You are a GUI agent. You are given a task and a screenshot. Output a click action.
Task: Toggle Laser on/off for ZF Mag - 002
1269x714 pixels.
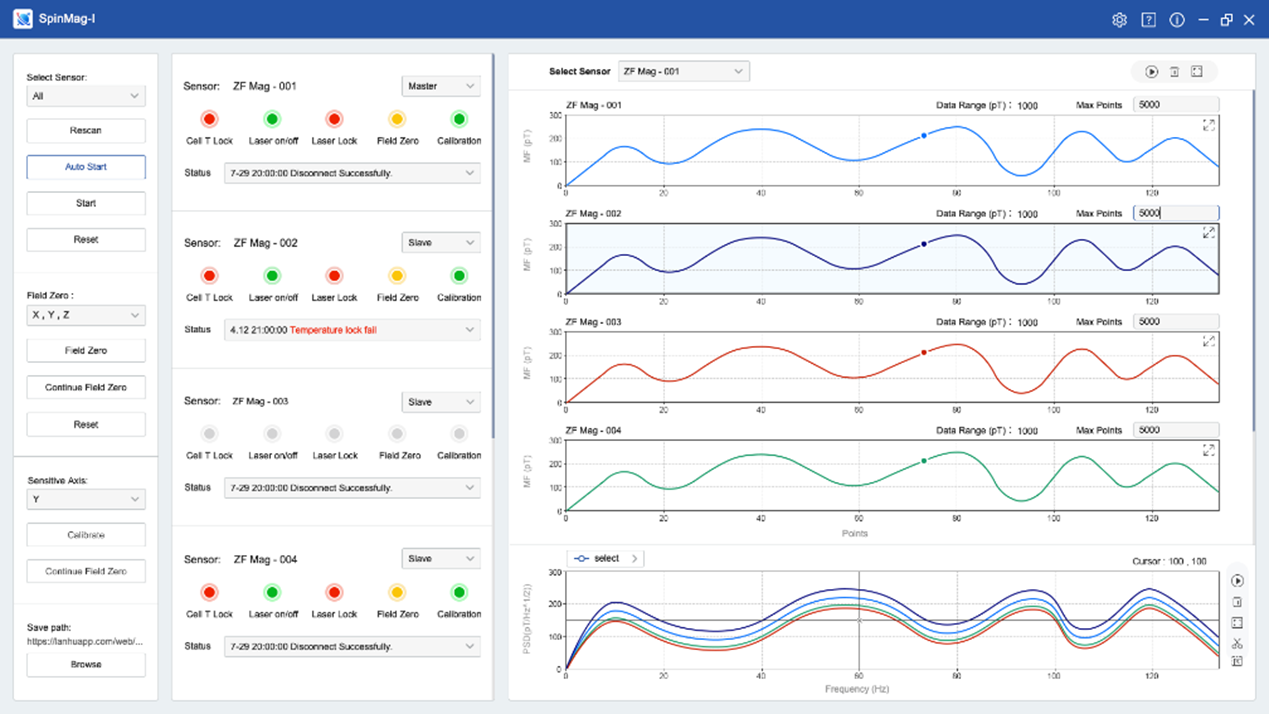(x=272, y=276)
